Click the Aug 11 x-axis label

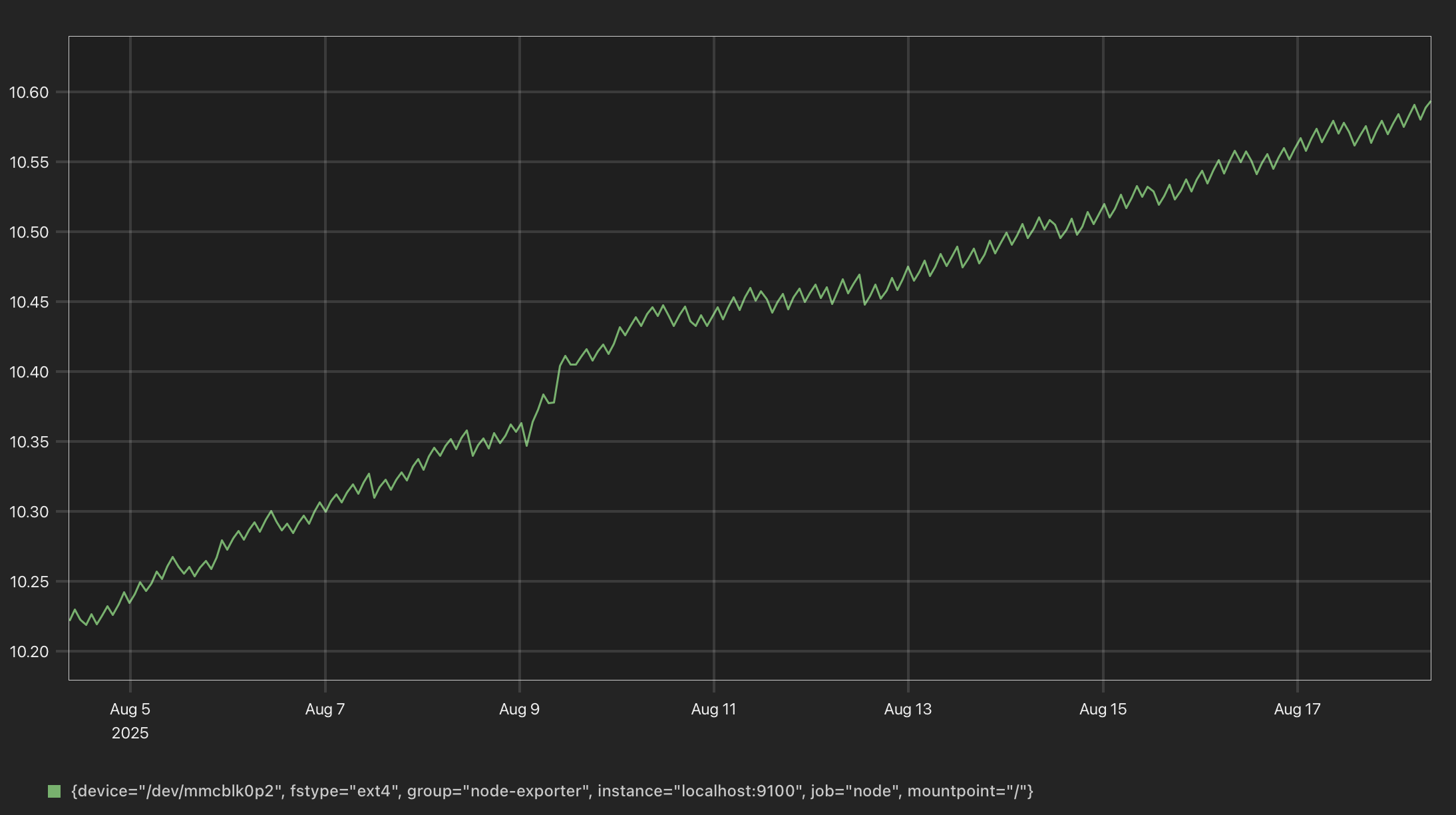pyautogui.click(x=713, y=709)
